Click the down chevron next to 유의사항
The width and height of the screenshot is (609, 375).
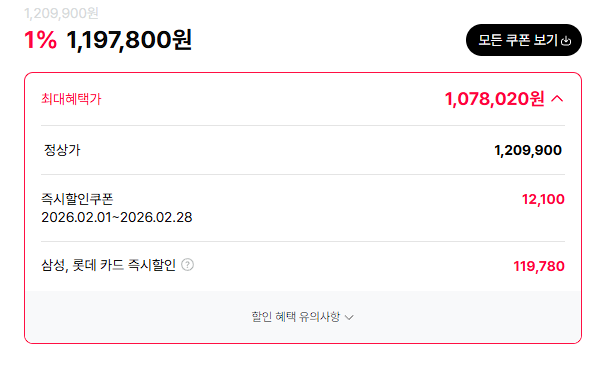coord(349,318)
